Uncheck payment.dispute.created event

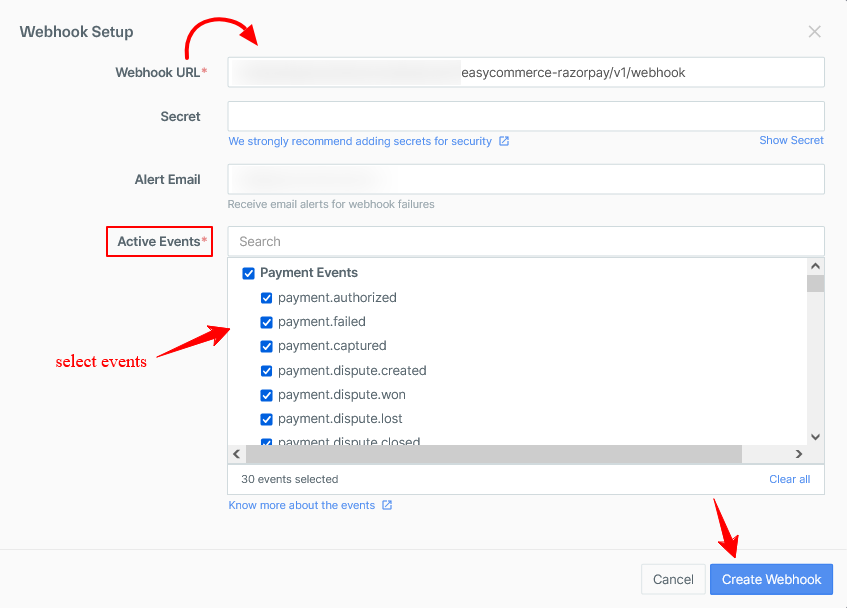pos(266,371)
